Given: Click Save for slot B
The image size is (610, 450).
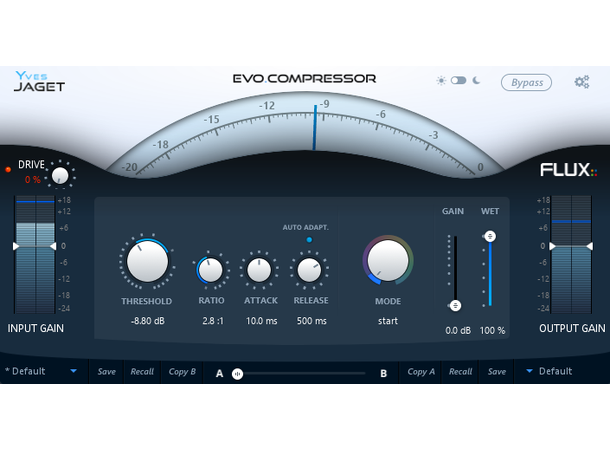Looking at the screenshot, I should point(497,372).
